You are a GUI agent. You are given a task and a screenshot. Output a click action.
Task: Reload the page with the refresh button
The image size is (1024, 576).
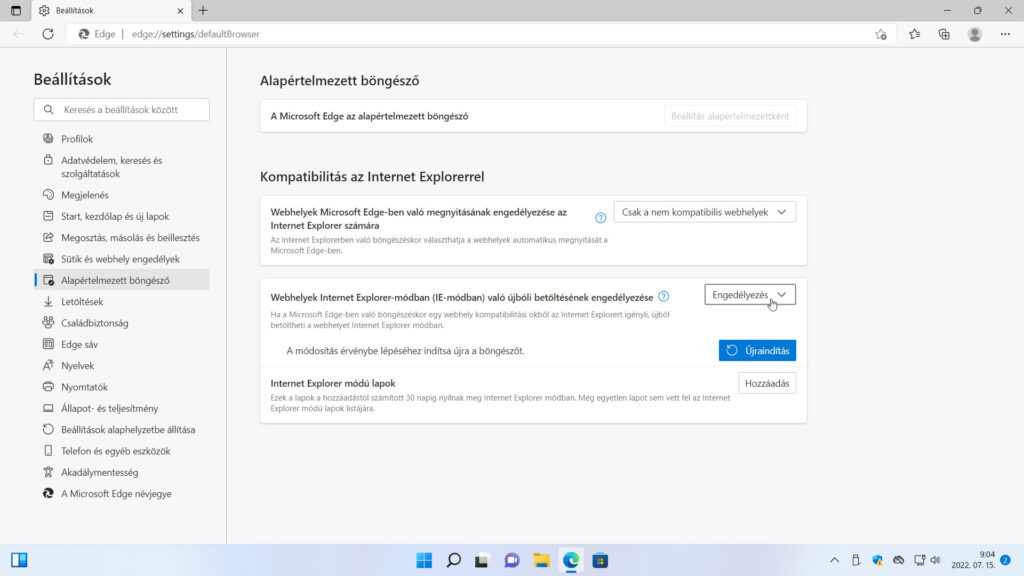pyautogui.click(x=48, y=34)
